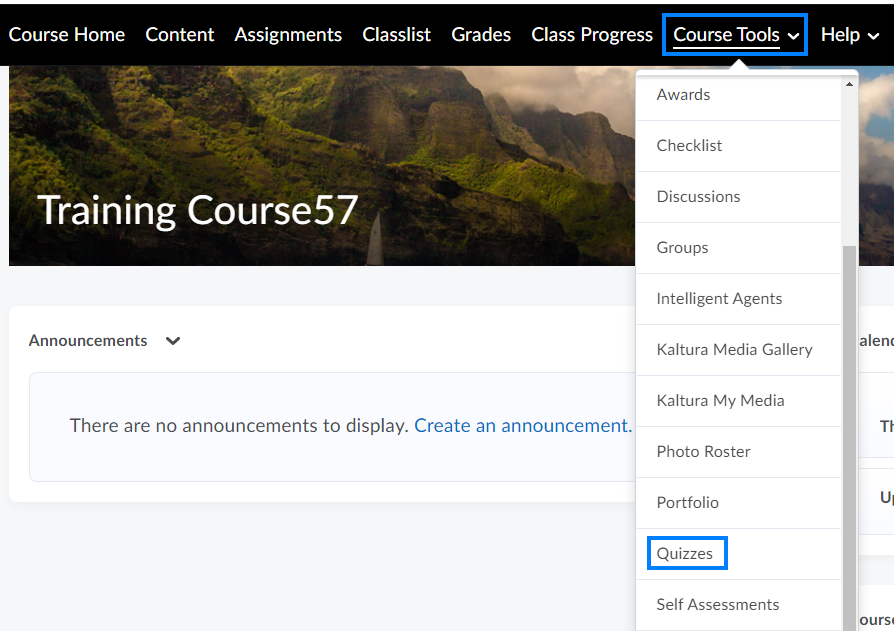Expand the Help menu
Image resolution: width=894 pixels, height=631 pixels.
tap(849, 35)
